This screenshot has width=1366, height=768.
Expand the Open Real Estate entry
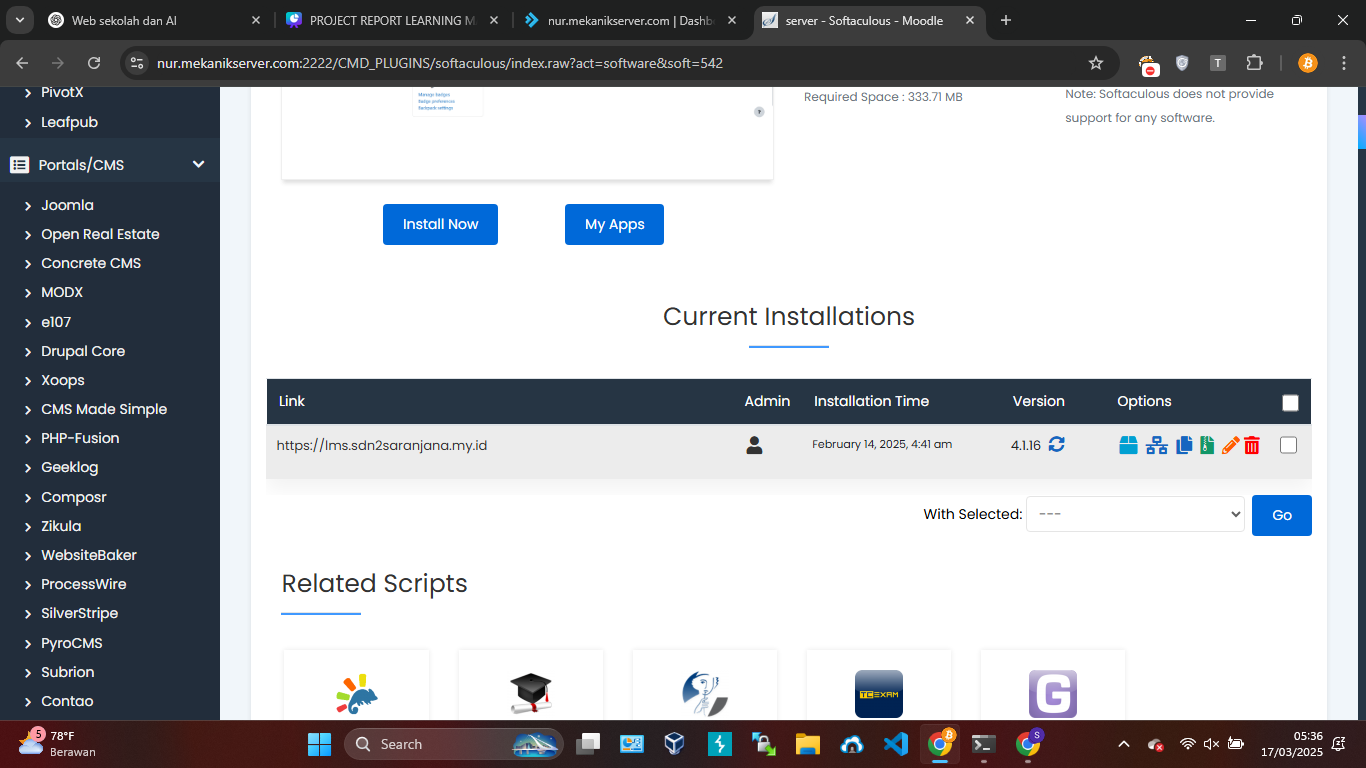point(28,234)
